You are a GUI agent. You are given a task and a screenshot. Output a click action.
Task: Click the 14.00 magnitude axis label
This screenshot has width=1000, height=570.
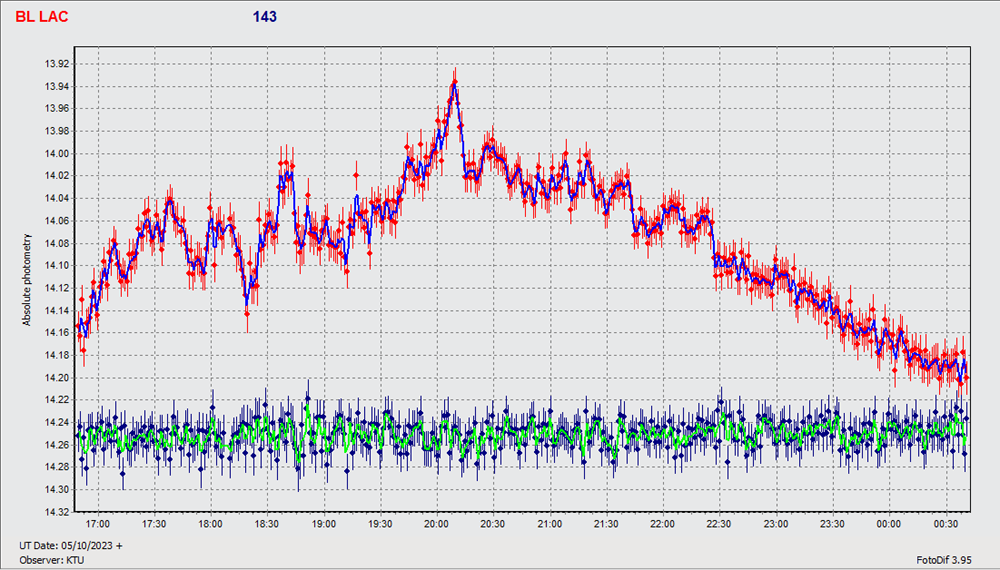(x=58, y=154)
